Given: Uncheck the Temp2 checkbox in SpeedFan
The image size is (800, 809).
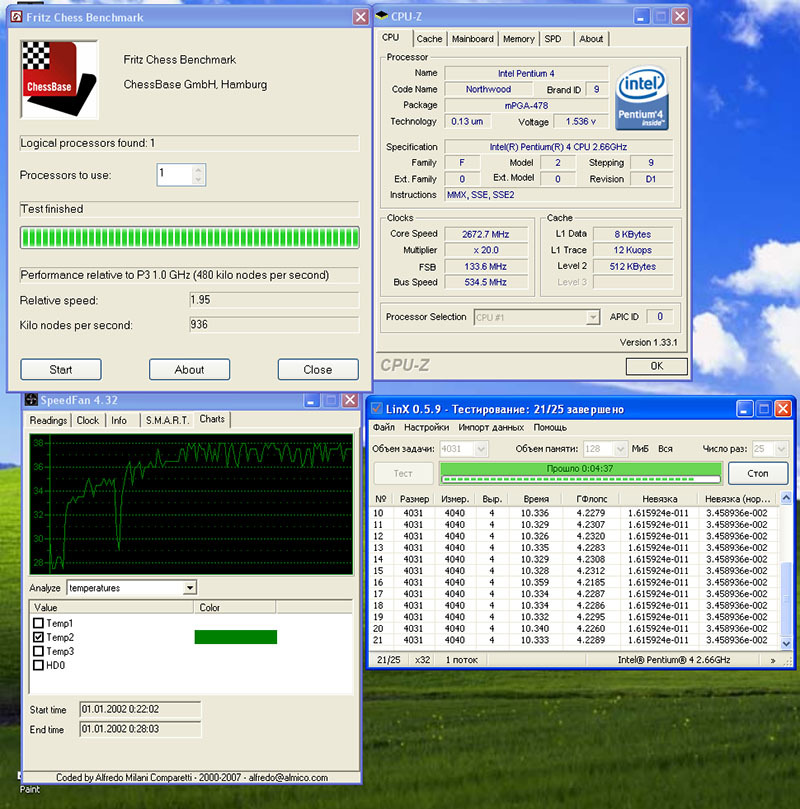Looking at the screenshot, I should click(x=38, y=637).
